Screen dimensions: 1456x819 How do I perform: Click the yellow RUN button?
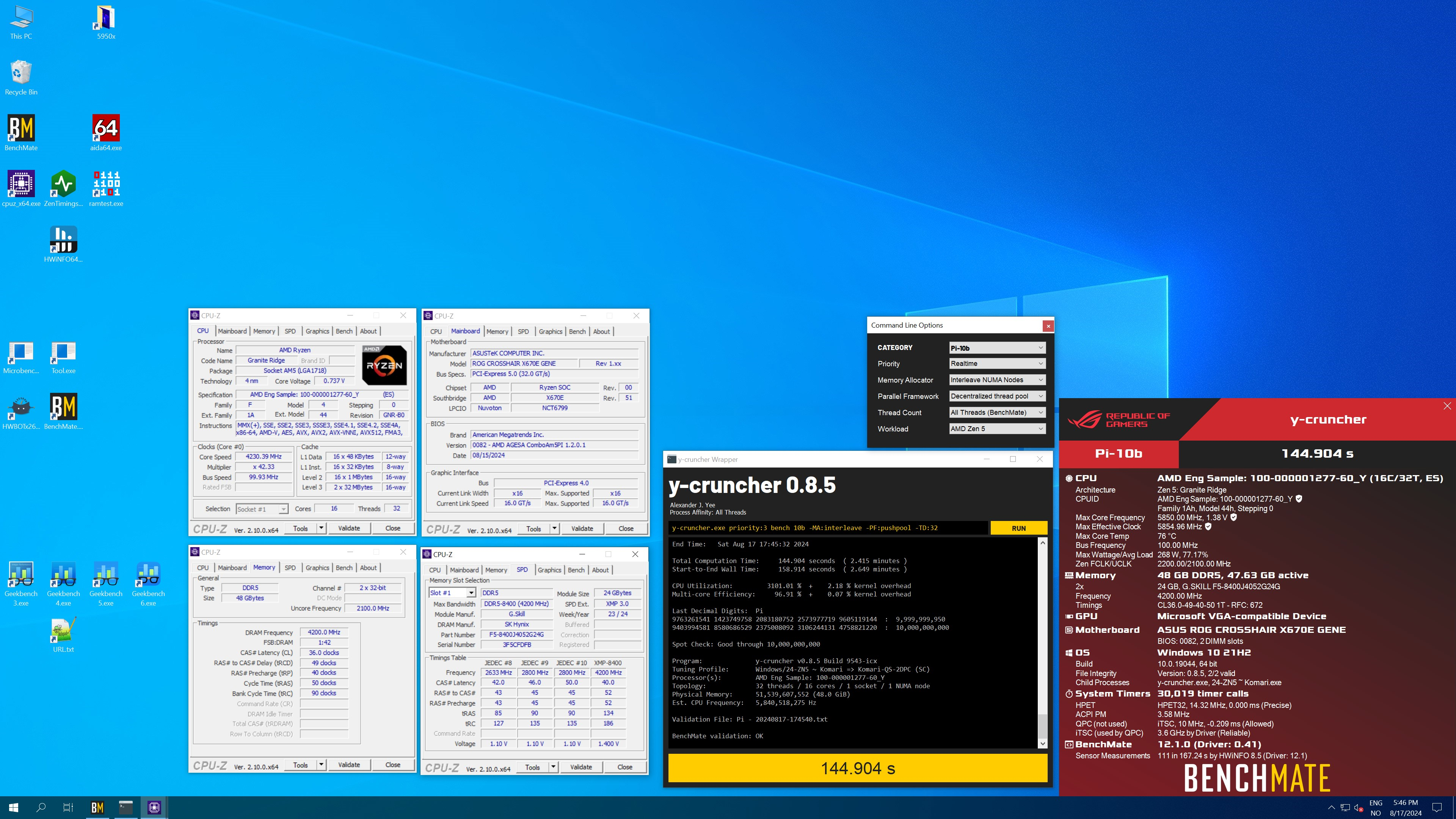[x=1018, y=528]
